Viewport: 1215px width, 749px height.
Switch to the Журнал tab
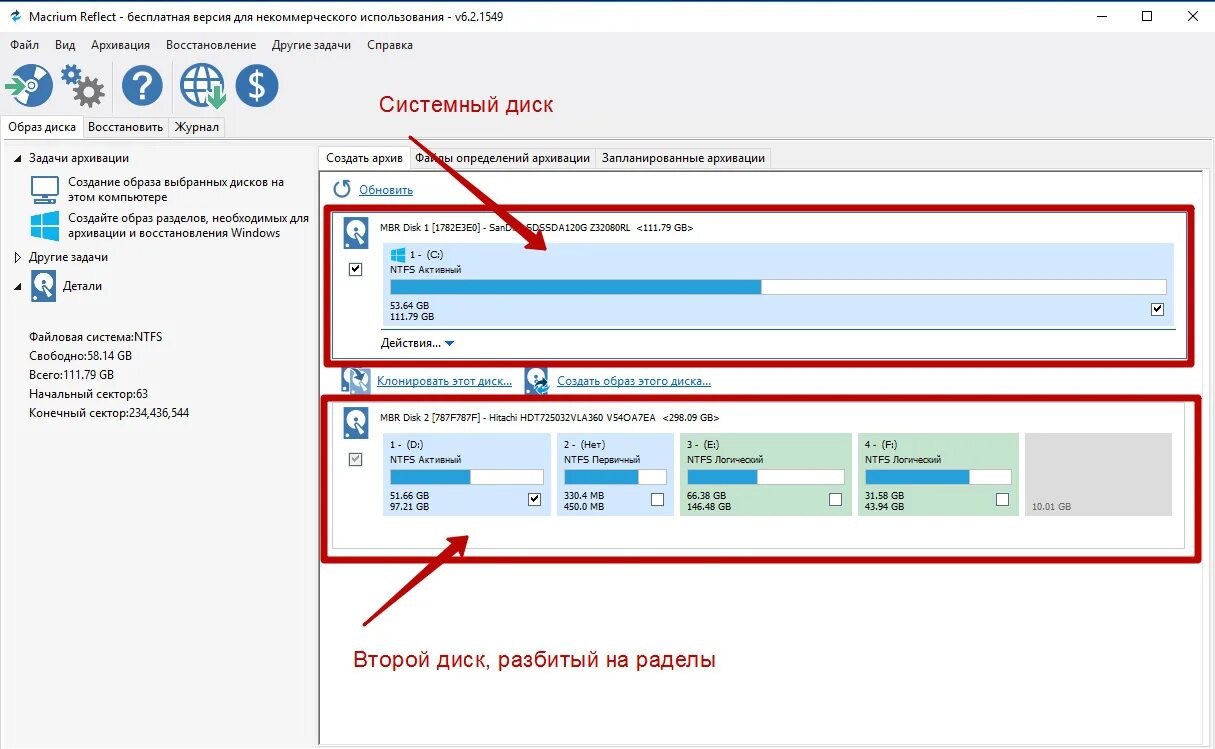[196, 127]
